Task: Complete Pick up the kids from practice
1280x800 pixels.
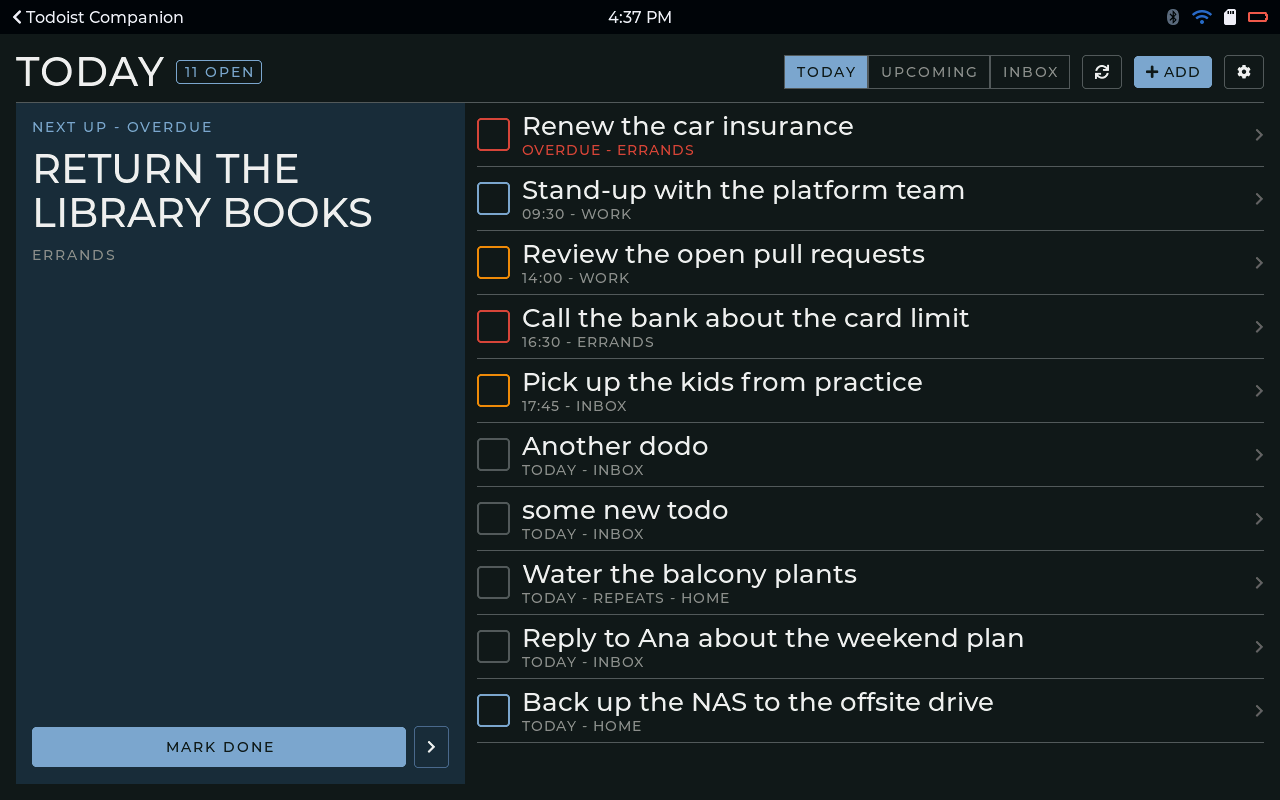Action: pos(493,391)
